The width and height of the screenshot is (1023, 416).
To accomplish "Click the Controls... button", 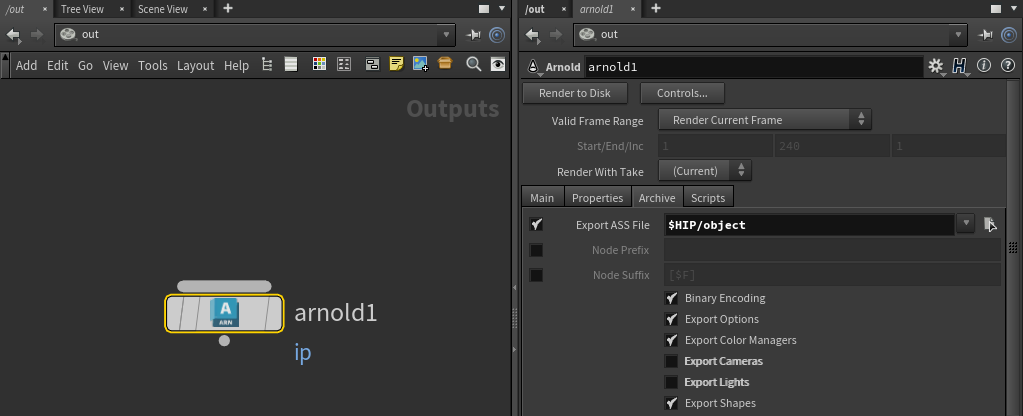I will (x=682, y=93).
